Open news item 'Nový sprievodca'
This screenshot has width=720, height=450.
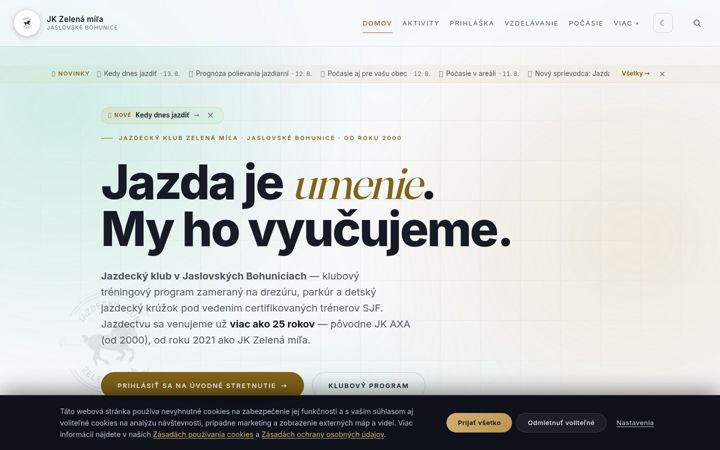pos(568,73)
